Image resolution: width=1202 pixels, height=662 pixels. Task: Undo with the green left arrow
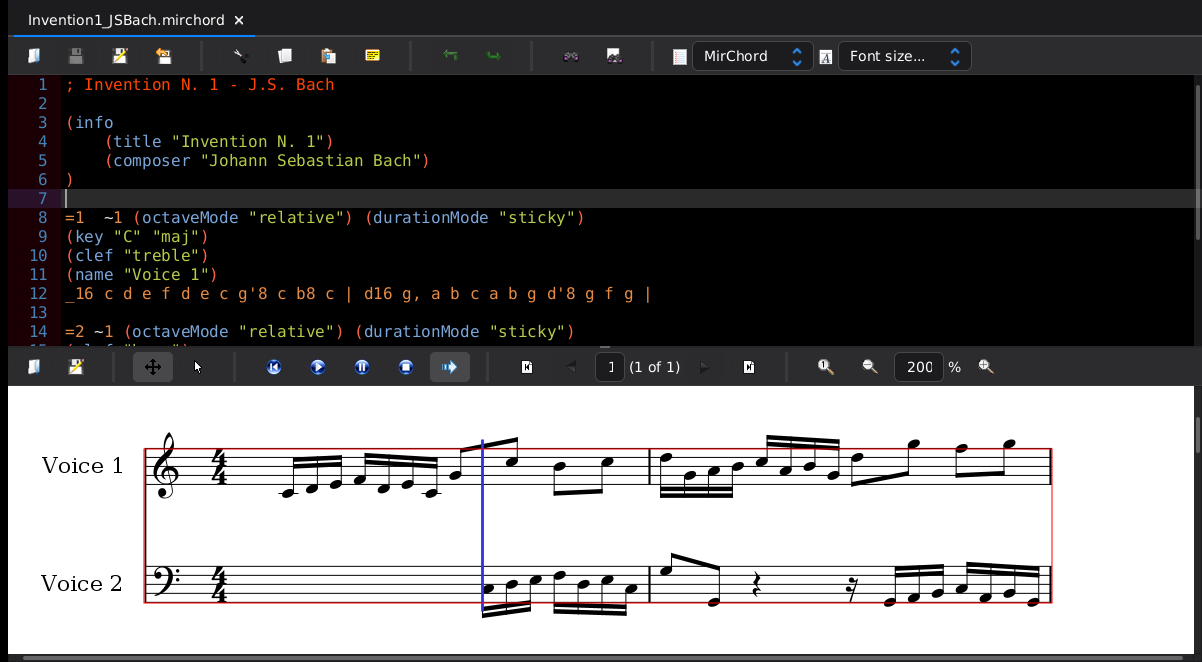click(450, 56)
